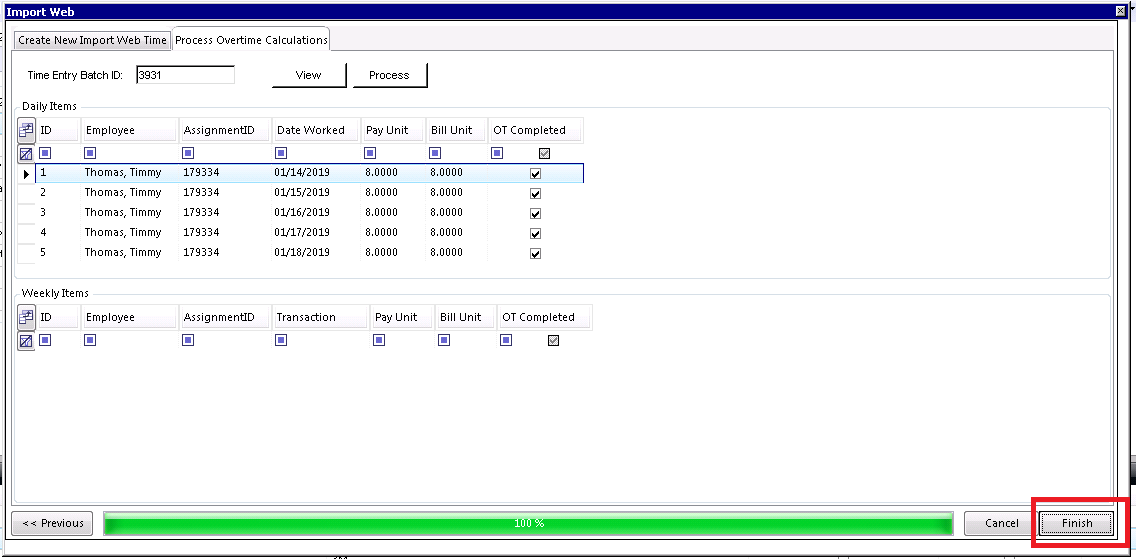The image size is (1136, 560).
Task: Close the Import Web window
Action: pyautogui.click(x=1121, y=11)
